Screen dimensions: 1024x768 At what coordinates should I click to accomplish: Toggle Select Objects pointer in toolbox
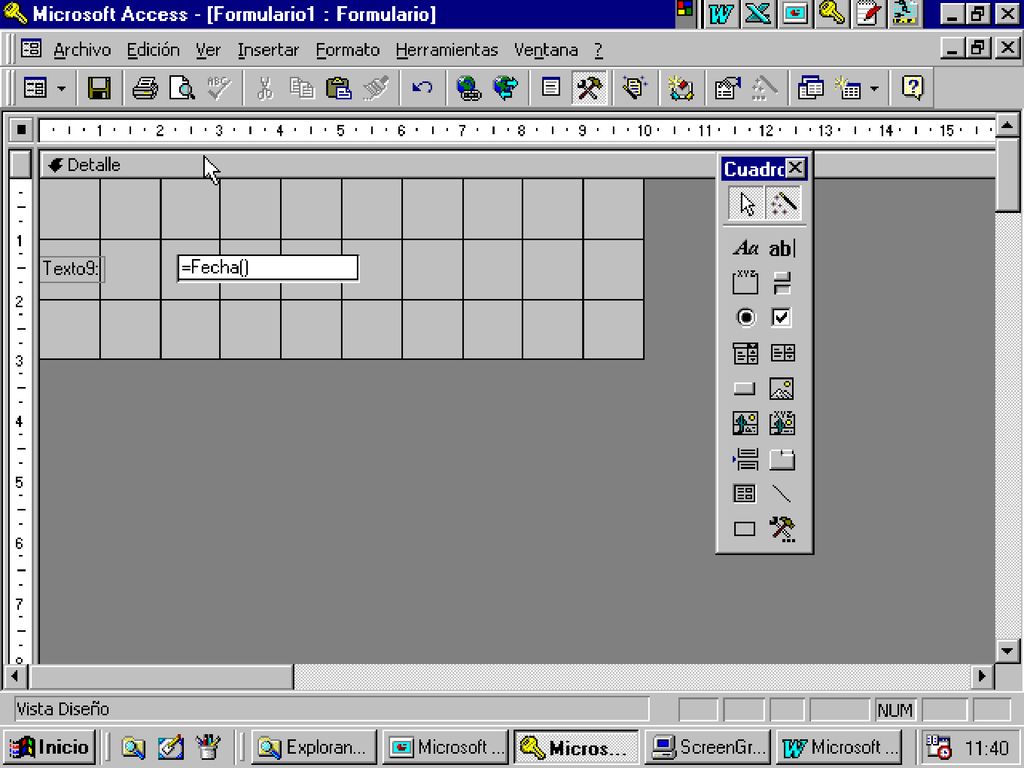pos(746,204)
